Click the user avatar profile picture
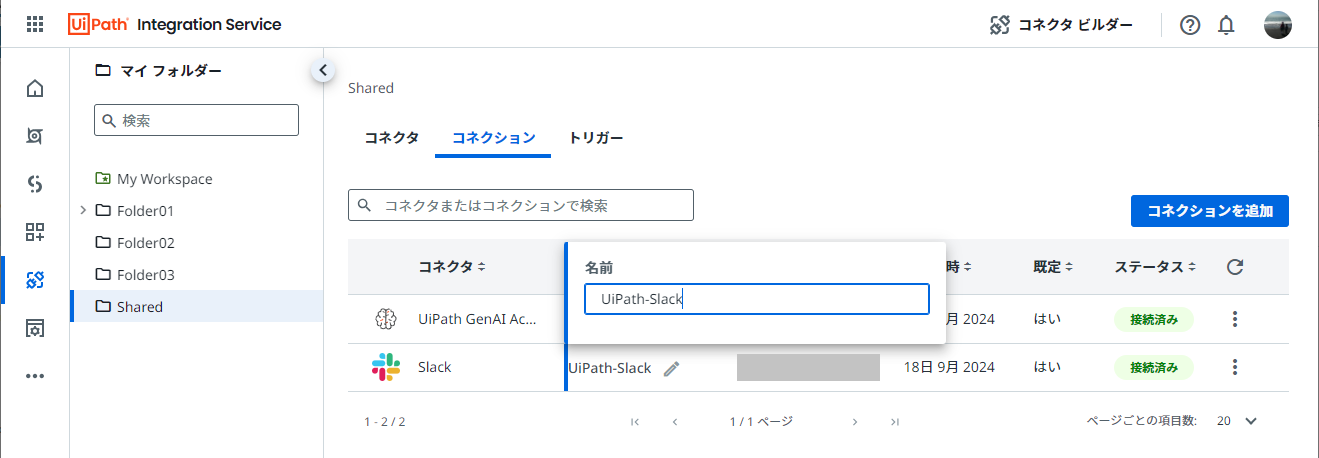Image resolution: width=1319 pixels, height=458 pixels. click(x=1278, y=26)
